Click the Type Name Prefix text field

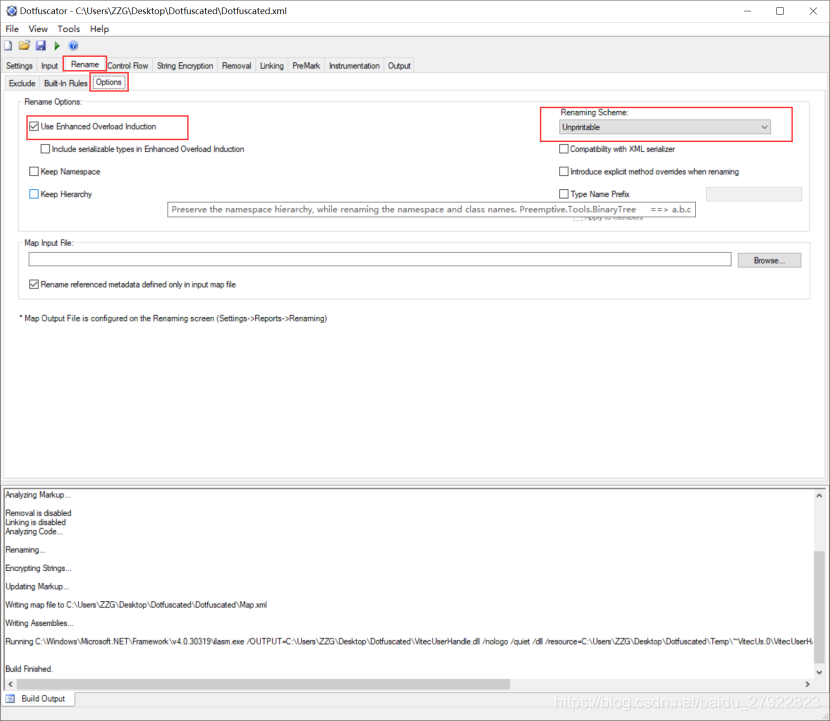click(x=754, y=194)
